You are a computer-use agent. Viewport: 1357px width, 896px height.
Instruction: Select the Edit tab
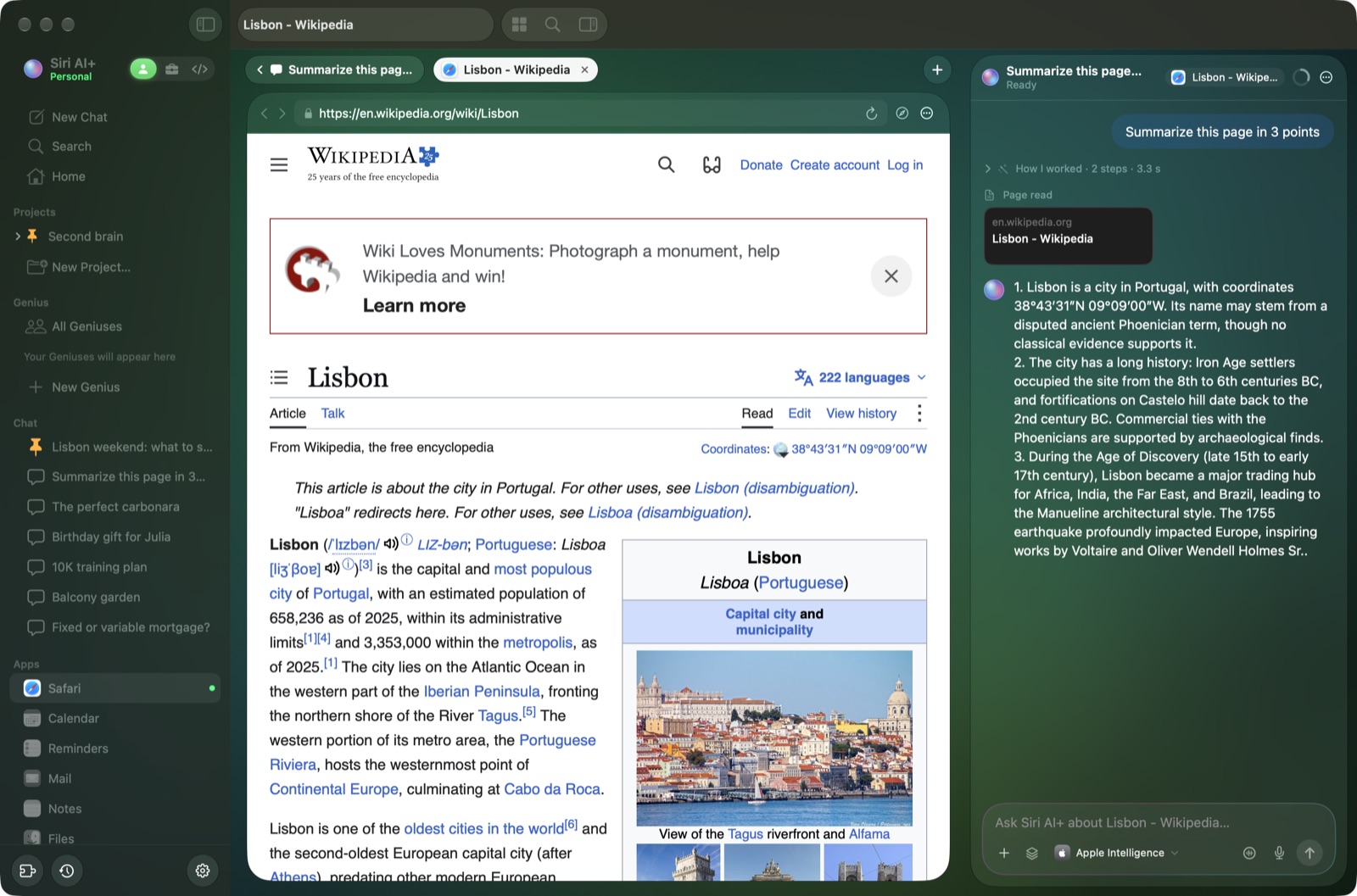(800, 414)
